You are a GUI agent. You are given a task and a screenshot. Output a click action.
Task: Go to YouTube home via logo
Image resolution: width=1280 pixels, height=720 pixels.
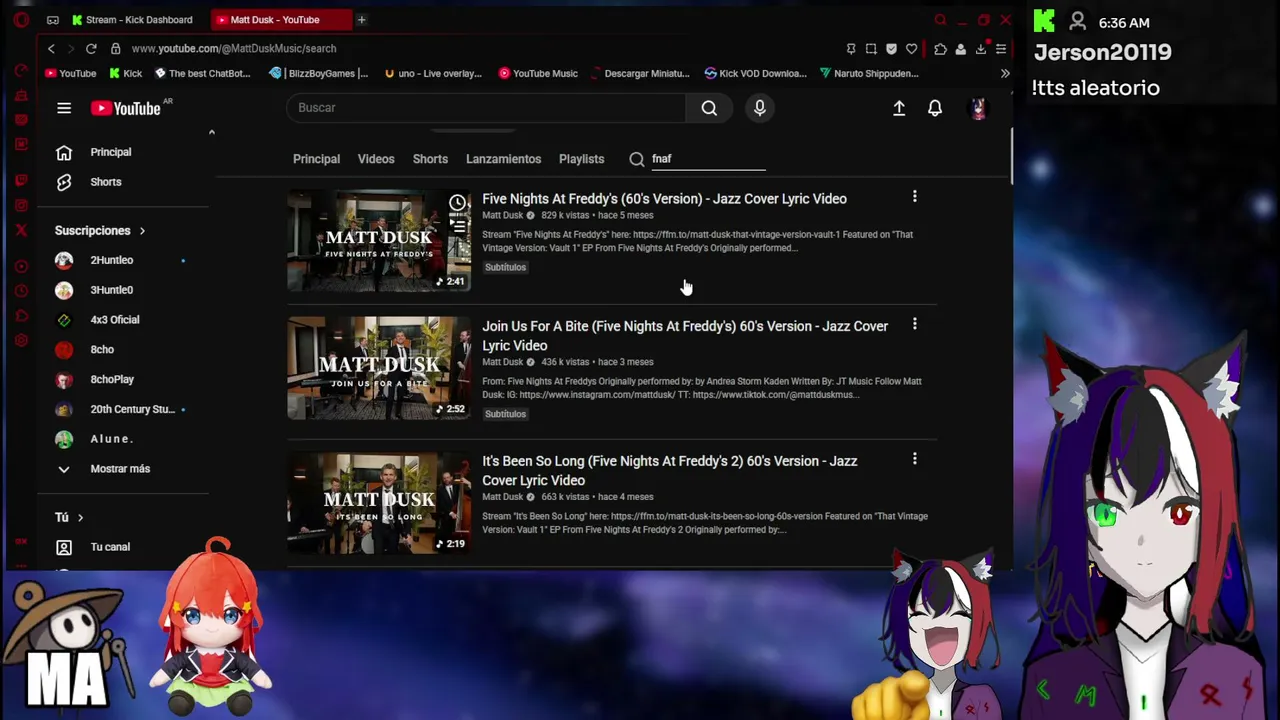pos(126,108)
